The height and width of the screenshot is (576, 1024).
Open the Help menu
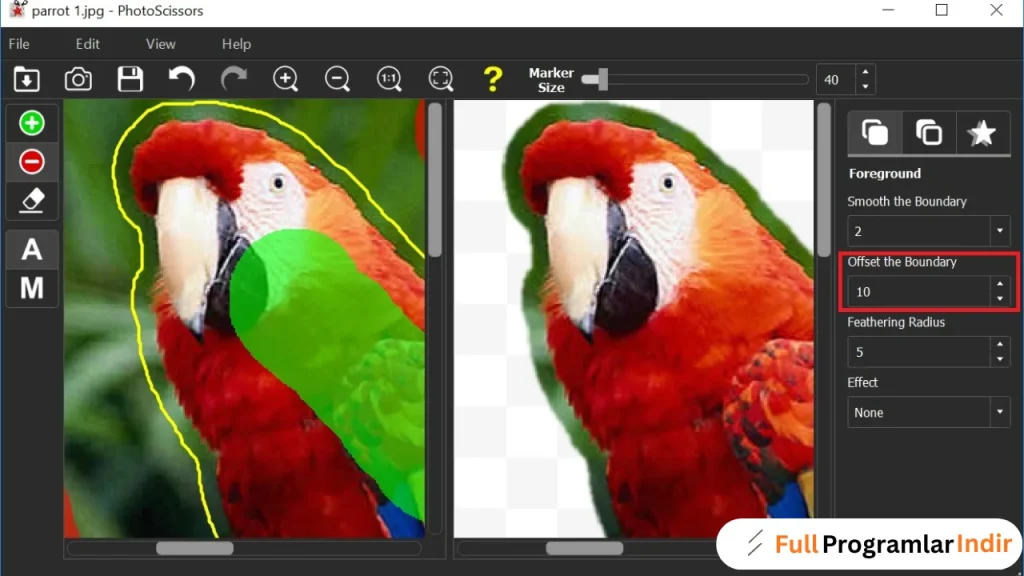[x=236, y=44]
